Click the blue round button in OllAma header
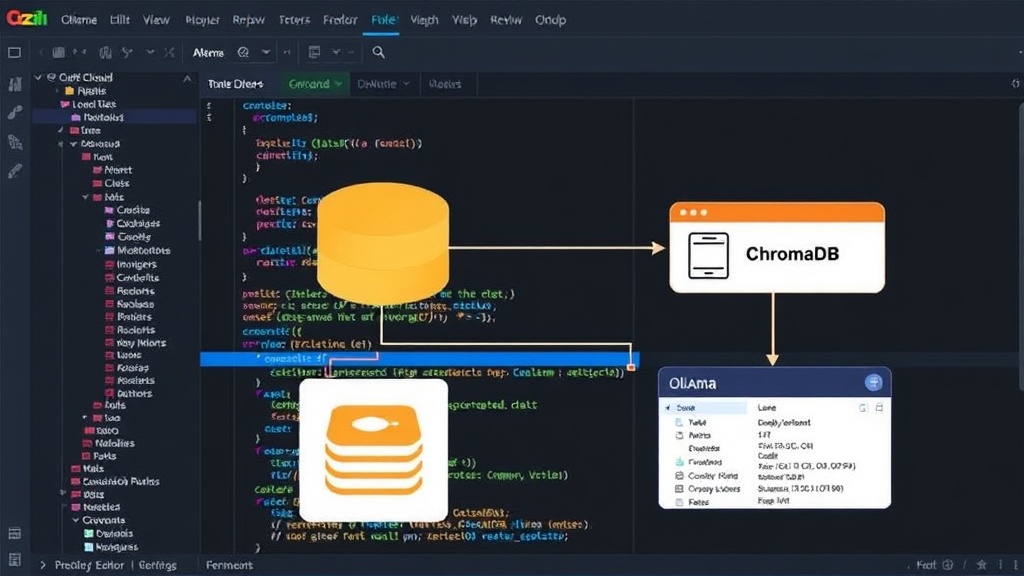 [x=873, y=383]
